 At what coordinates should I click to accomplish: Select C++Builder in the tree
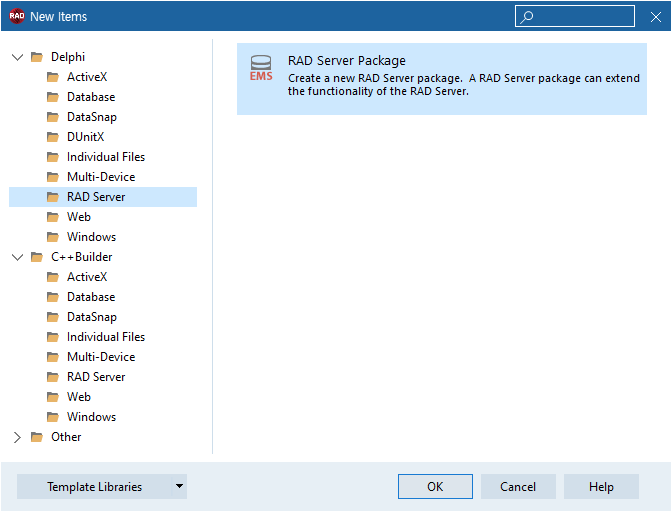[x=81, y=257]
